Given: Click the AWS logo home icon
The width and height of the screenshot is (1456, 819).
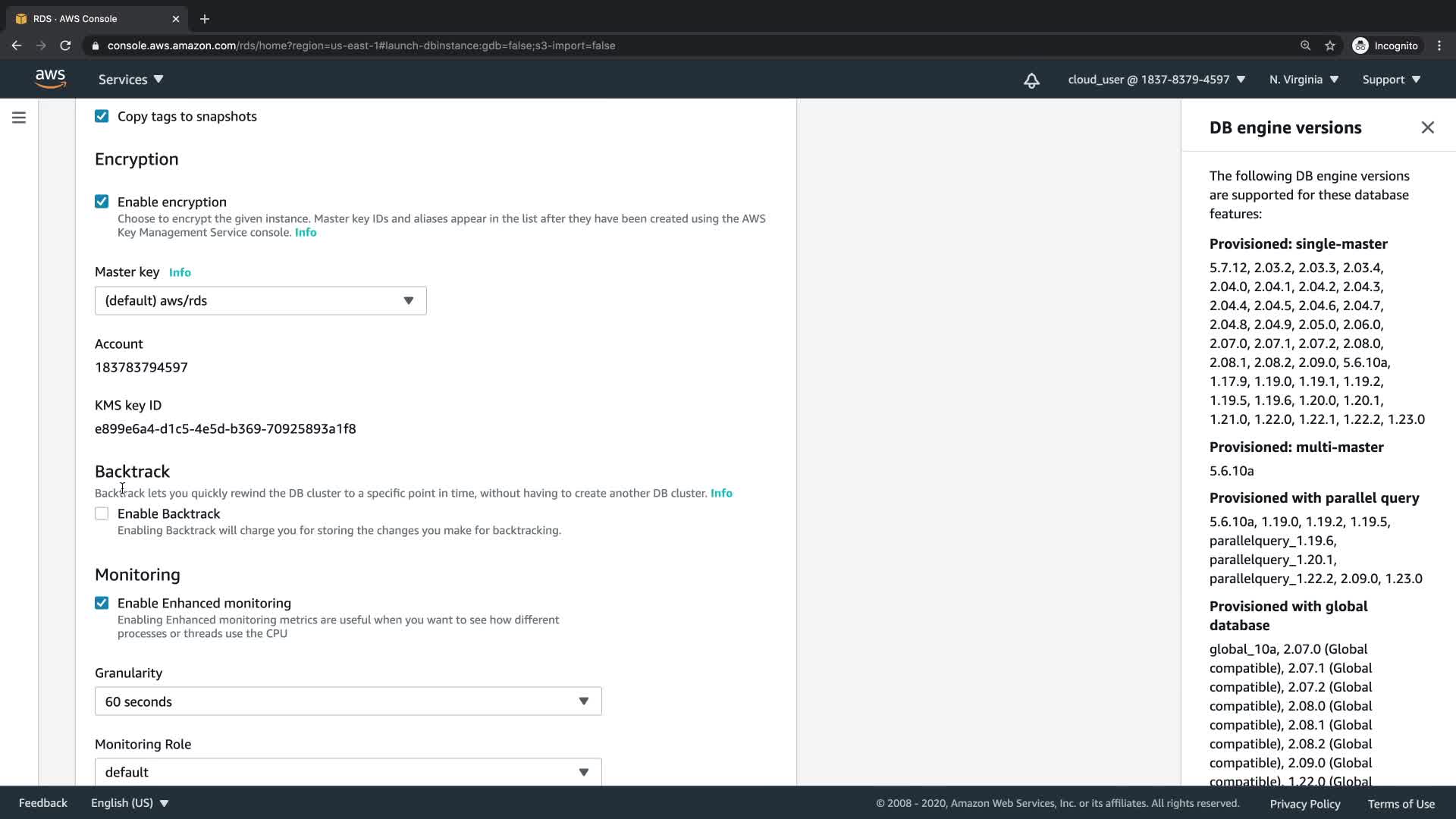Looking at the screenshot, I should pos(50,79).
